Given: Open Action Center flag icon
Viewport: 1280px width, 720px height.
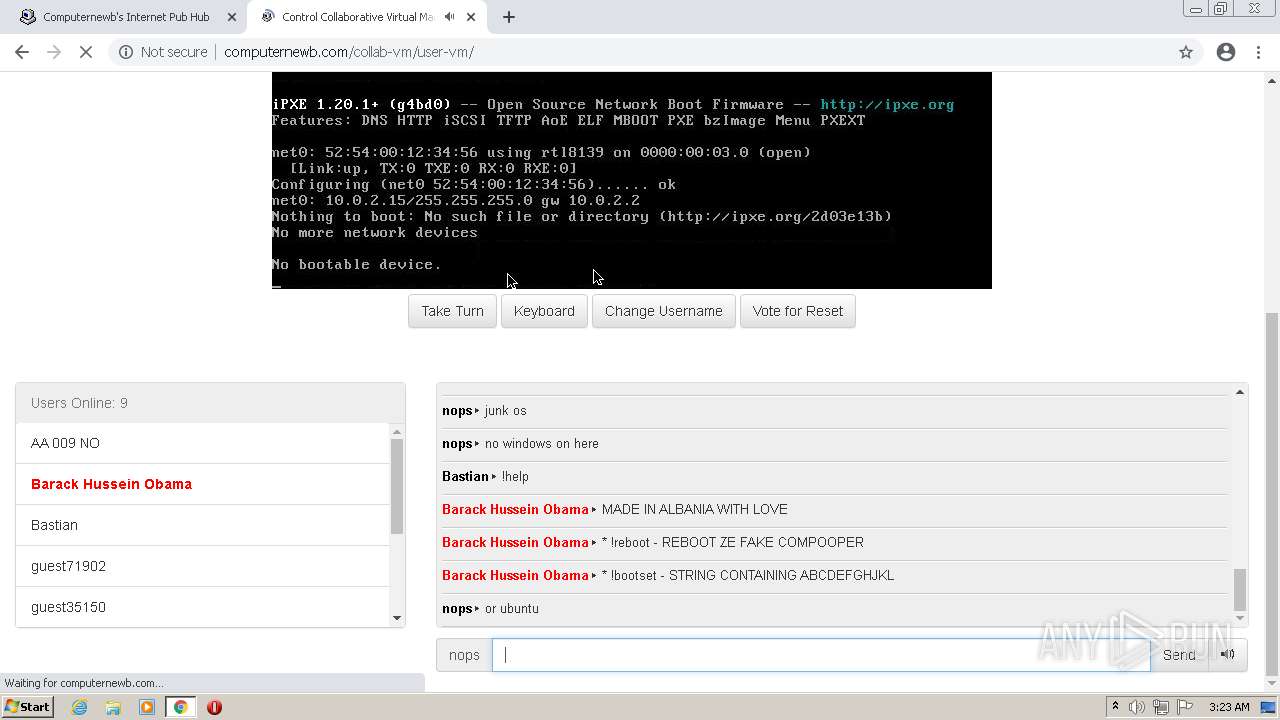Looking at the screenshot, I should [1183, 707].
